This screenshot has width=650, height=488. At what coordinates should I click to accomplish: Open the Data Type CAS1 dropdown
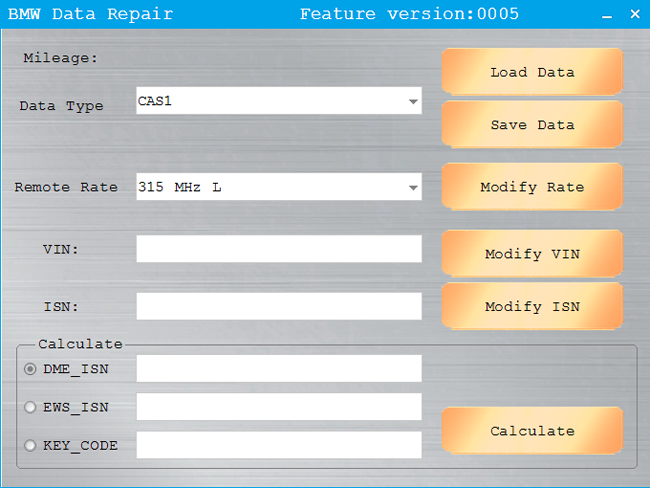coord(279,101)
